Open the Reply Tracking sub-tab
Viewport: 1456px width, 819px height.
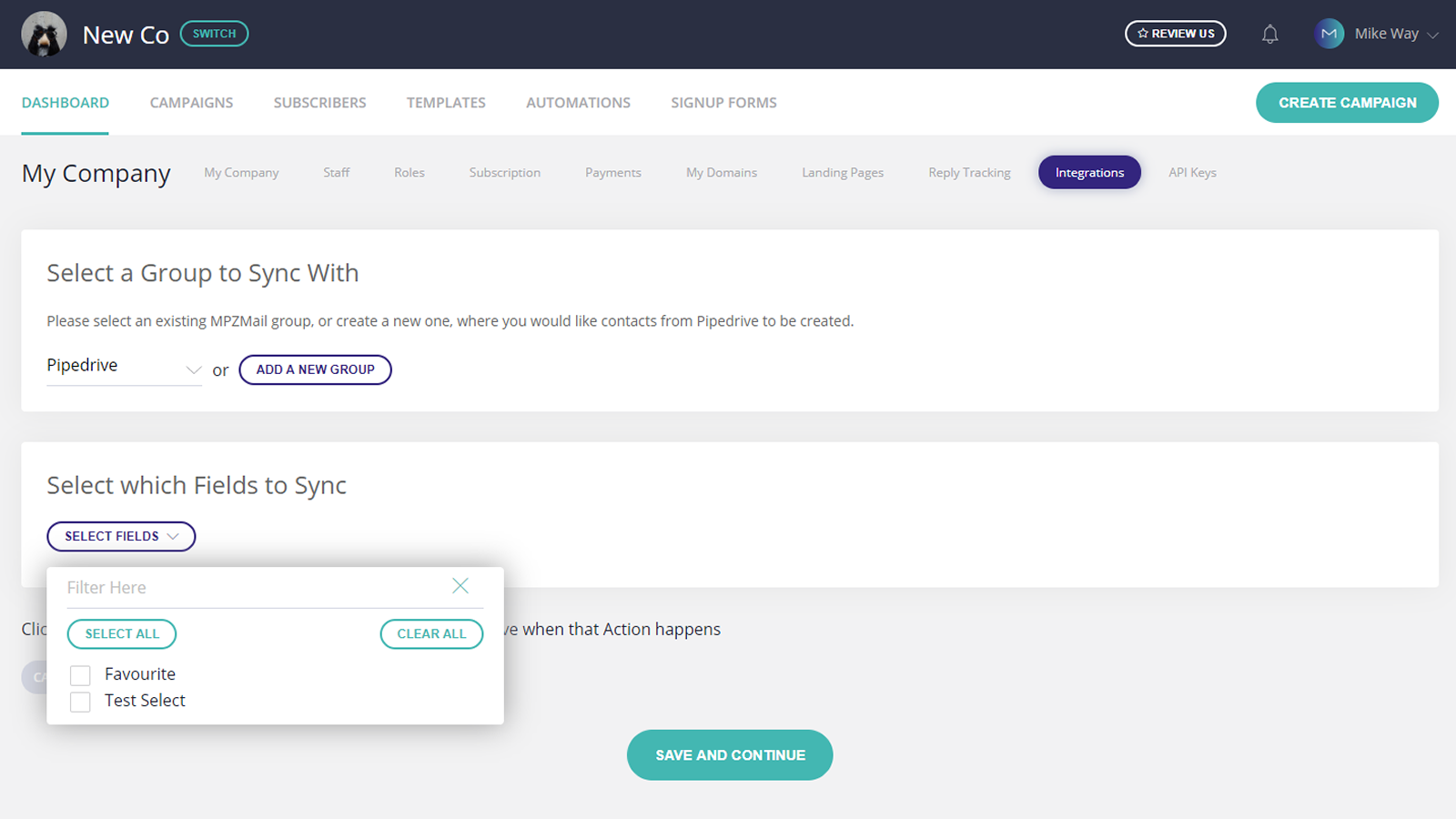[x=969, y=172]
